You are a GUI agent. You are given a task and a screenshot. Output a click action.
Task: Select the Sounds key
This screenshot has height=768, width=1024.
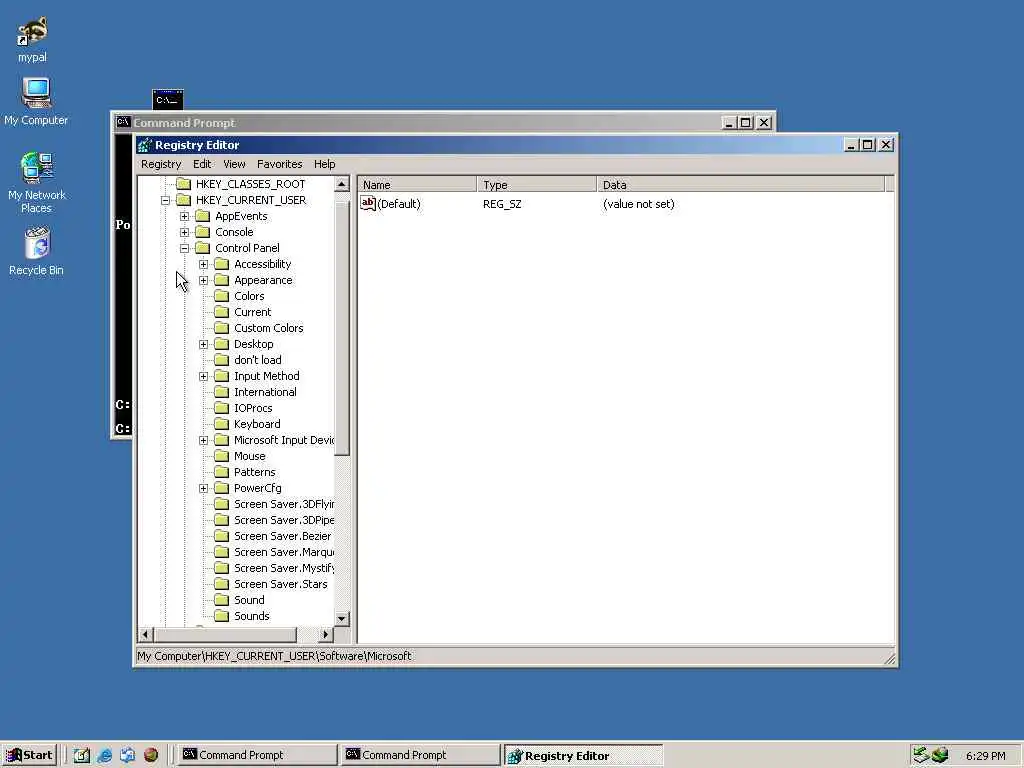[251, 616]
